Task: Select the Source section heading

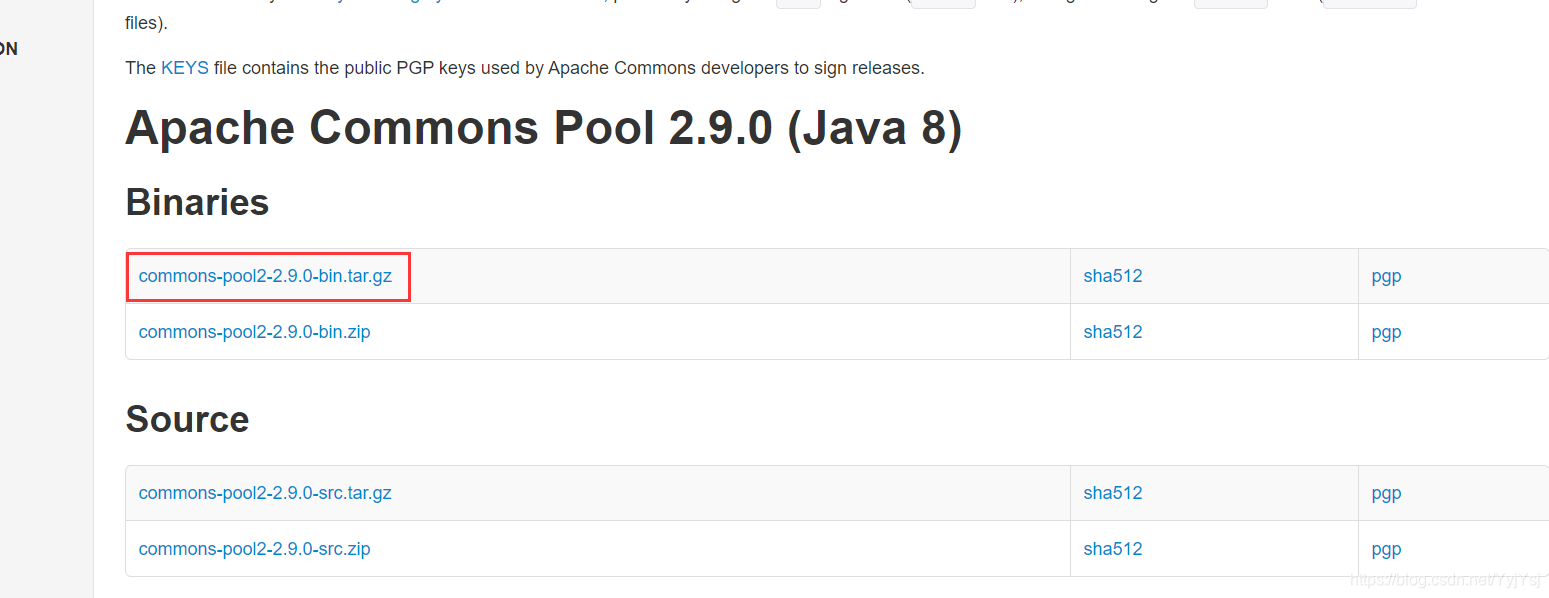Action: [x=187, y=419]
